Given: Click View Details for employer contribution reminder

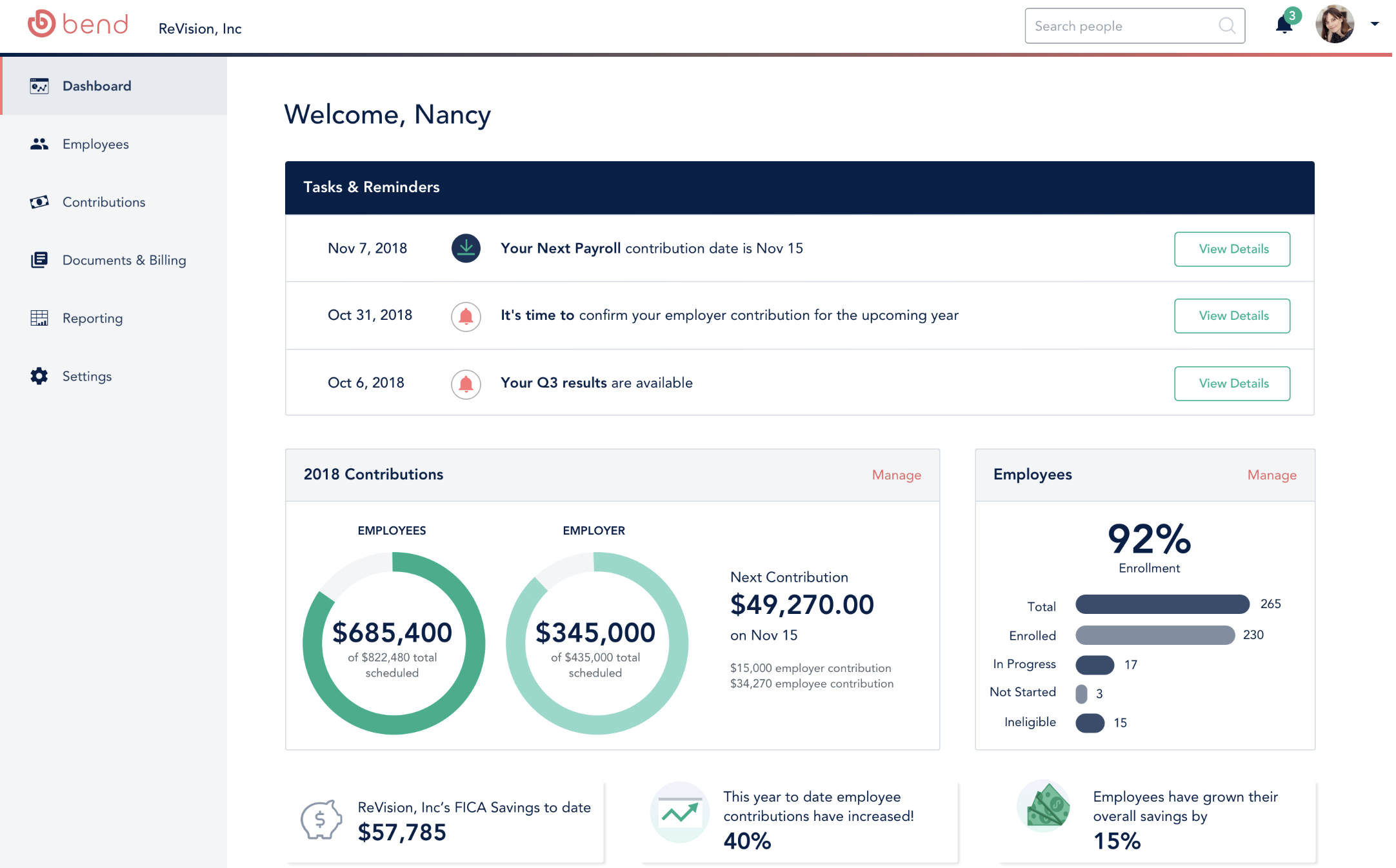Looking at the screenshot, I should [1232, 315].
